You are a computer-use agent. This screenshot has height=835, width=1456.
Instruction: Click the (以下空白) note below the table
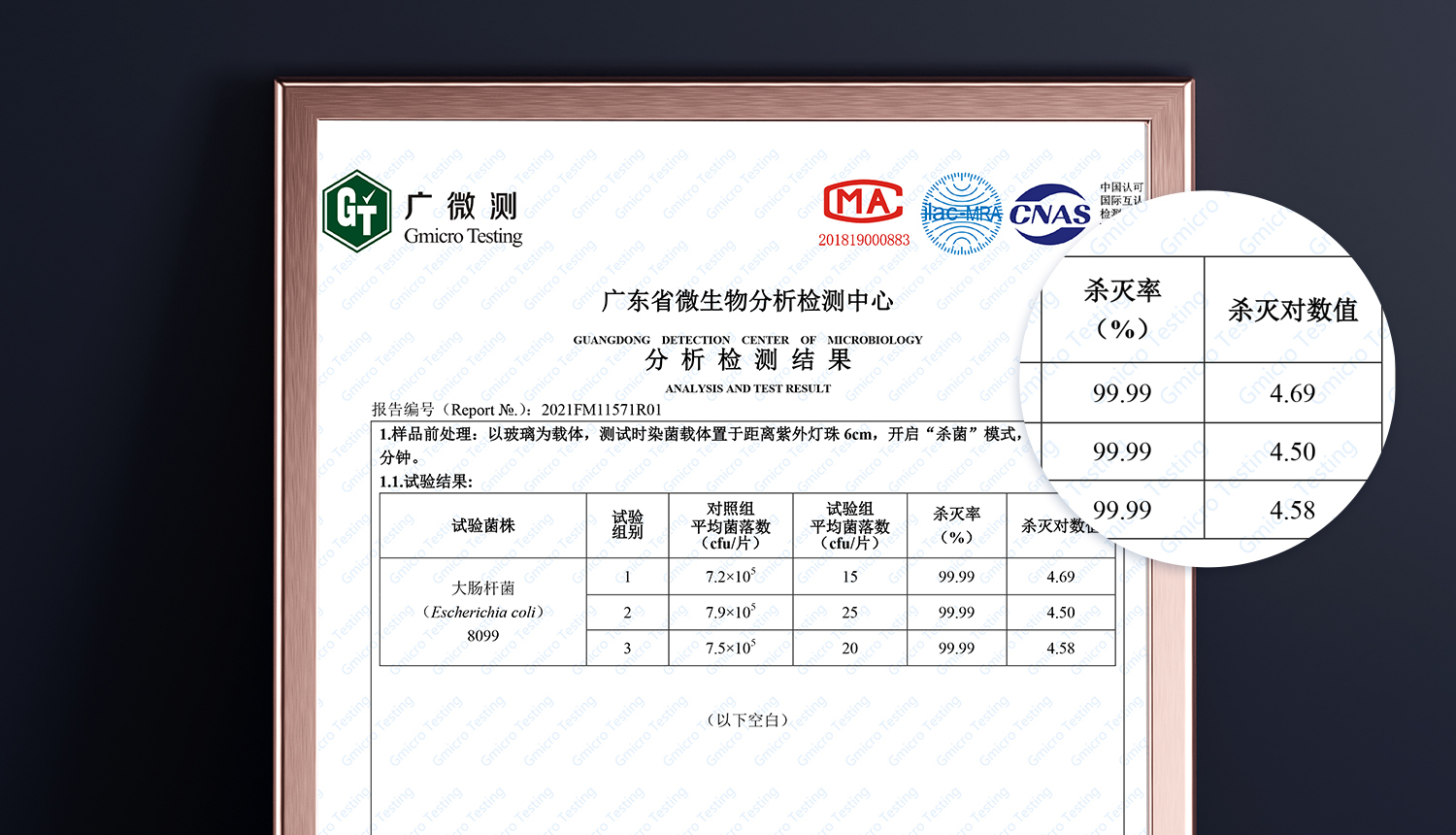coord(747,720)
